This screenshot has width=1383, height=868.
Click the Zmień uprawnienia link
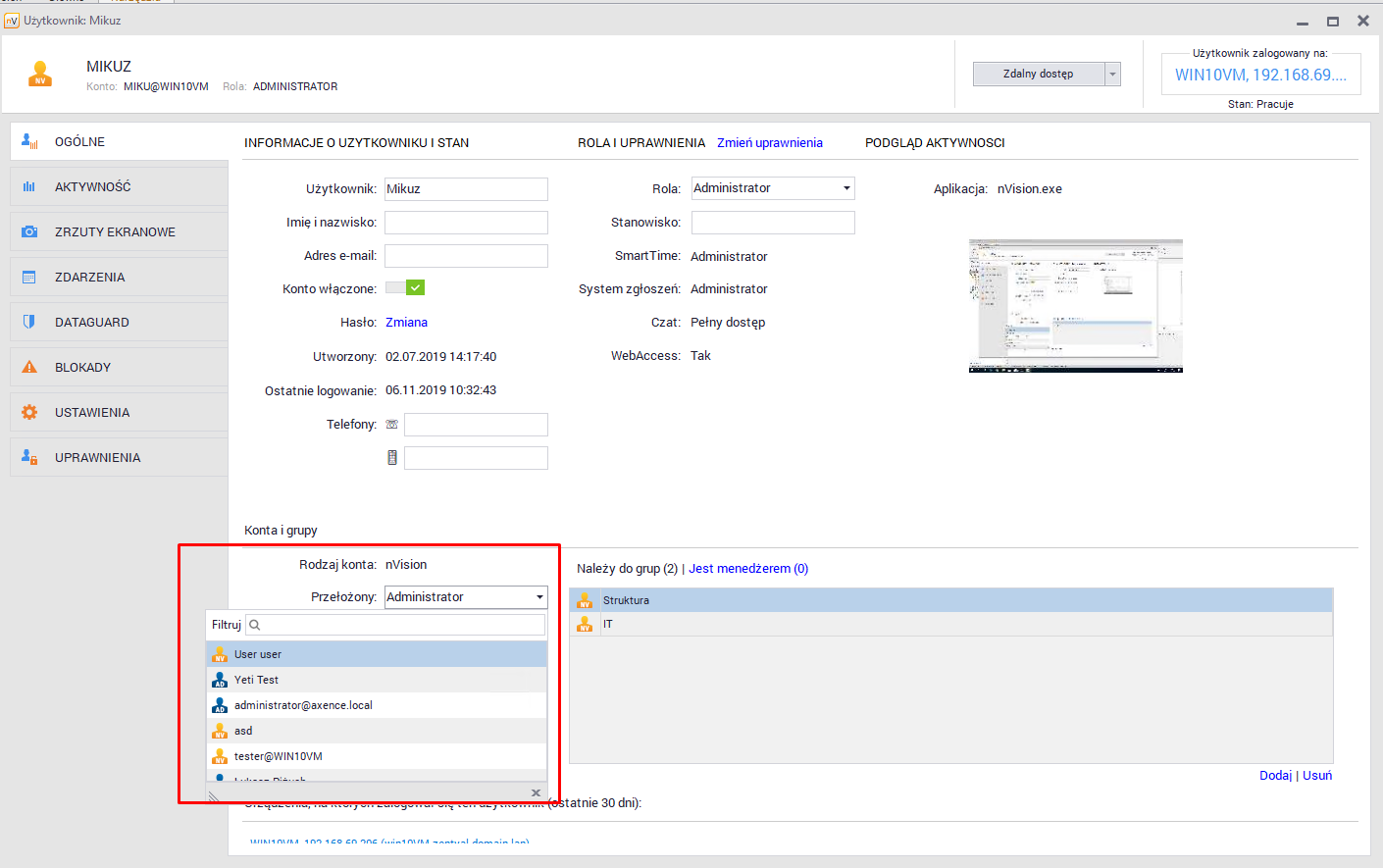(769, 143)
